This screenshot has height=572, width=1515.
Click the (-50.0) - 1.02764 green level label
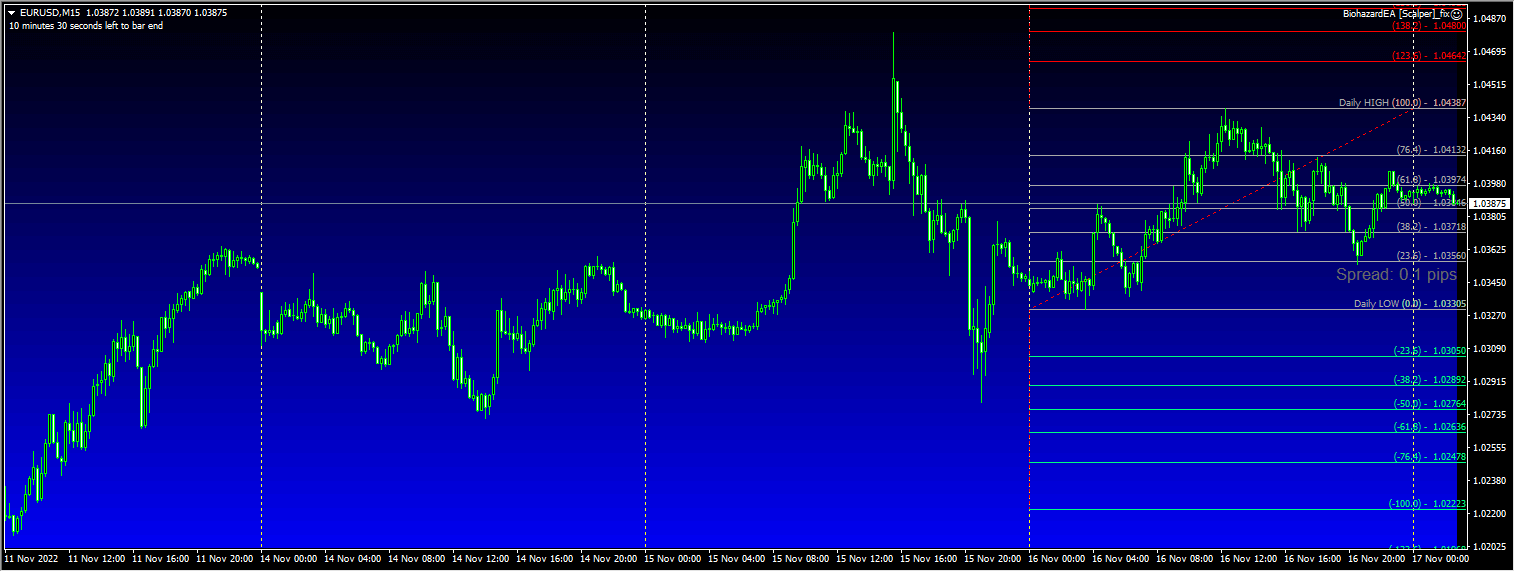(x=1429, y=404)
